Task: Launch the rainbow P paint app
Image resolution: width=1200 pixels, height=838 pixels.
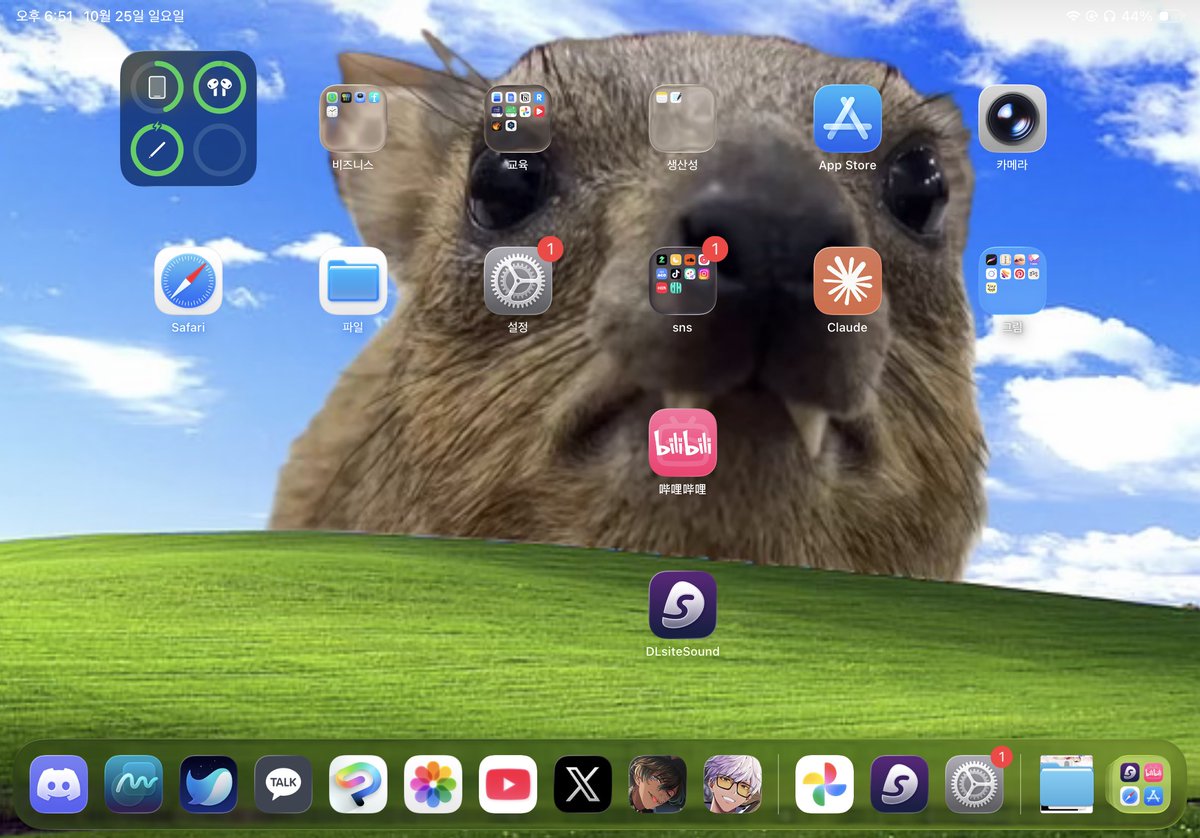Action: (x=359, y=784)
